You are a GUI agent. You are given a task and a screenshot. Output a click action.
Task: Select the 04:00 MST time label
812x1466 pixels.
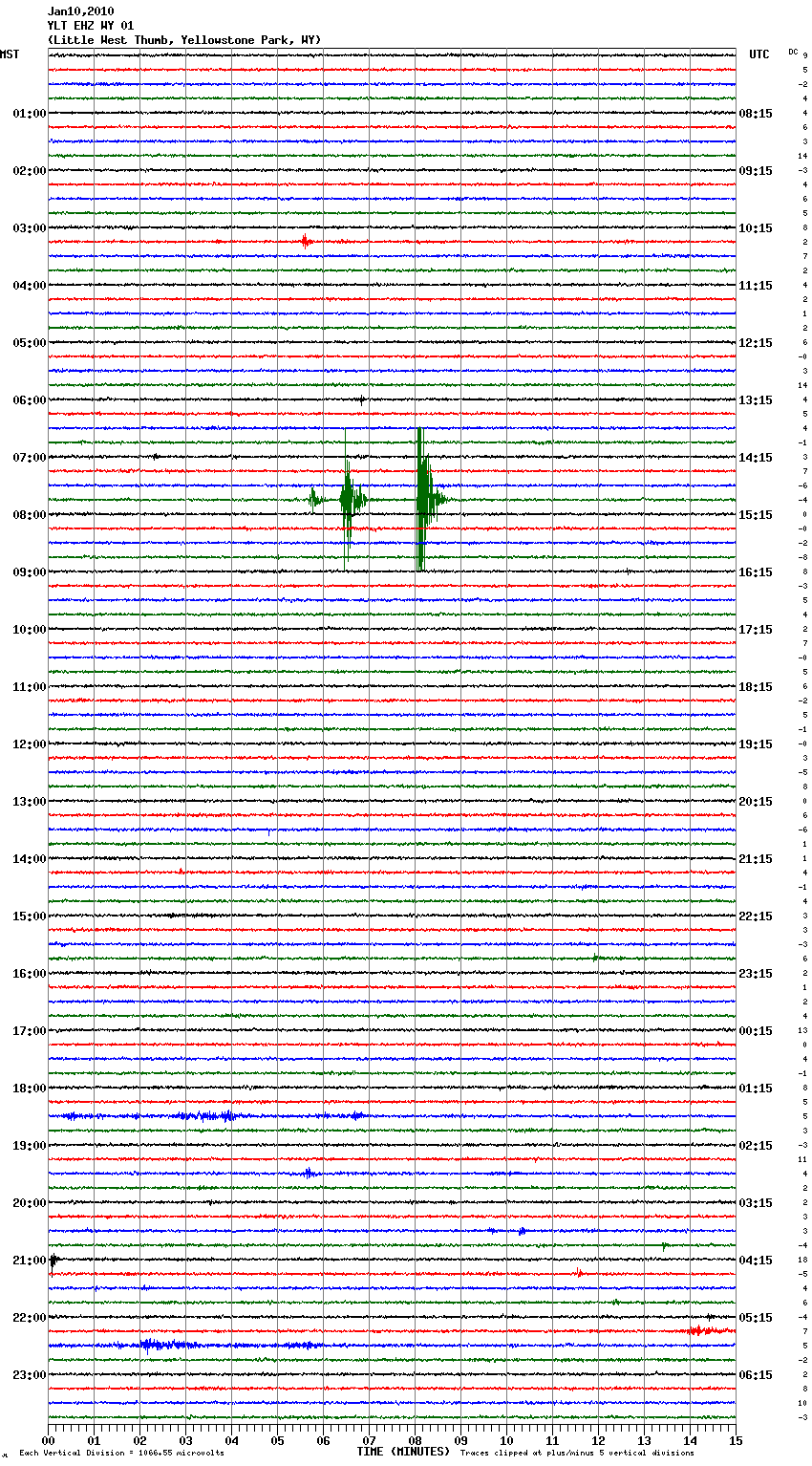pos(30,286)
